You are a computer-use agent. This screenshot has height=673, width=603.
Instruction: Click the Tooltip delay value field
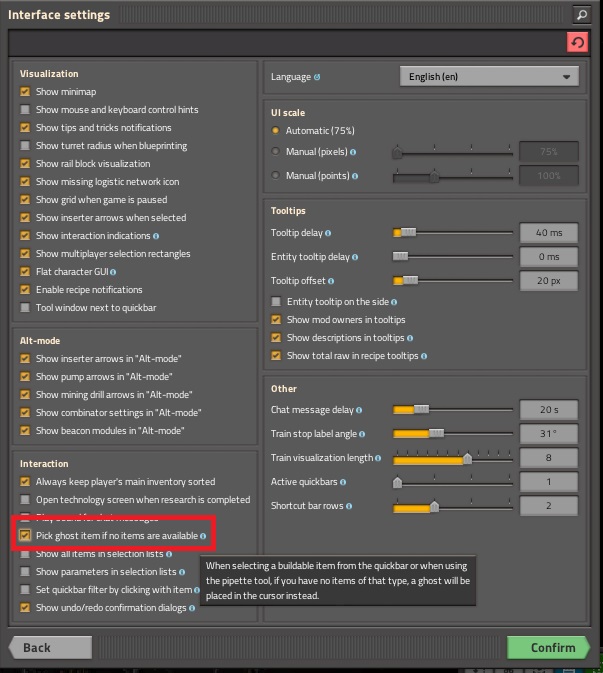[548, 233]
